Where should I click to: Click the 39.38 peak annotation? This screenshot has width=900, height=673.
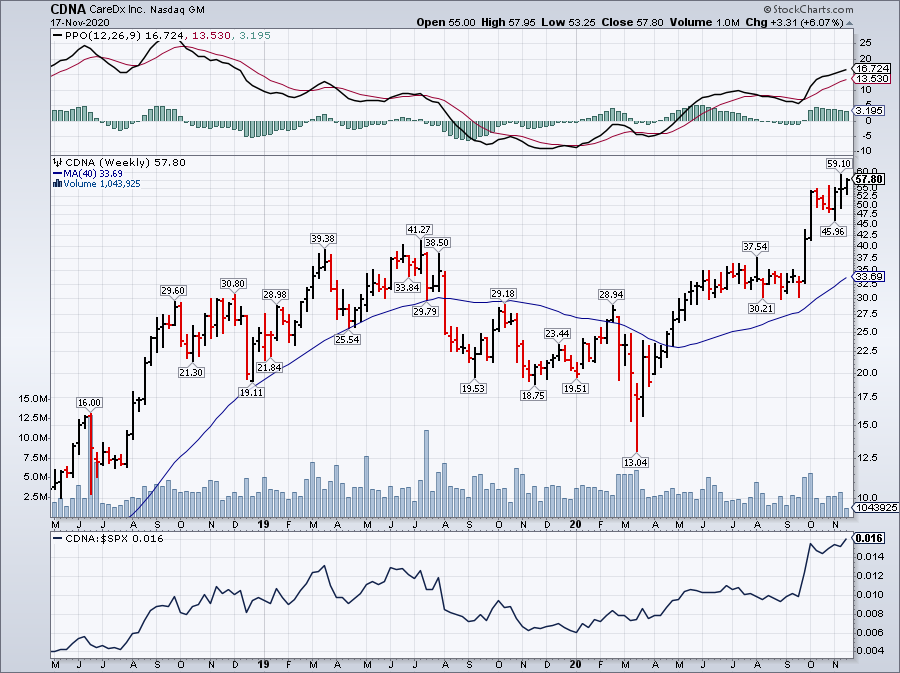323,238
